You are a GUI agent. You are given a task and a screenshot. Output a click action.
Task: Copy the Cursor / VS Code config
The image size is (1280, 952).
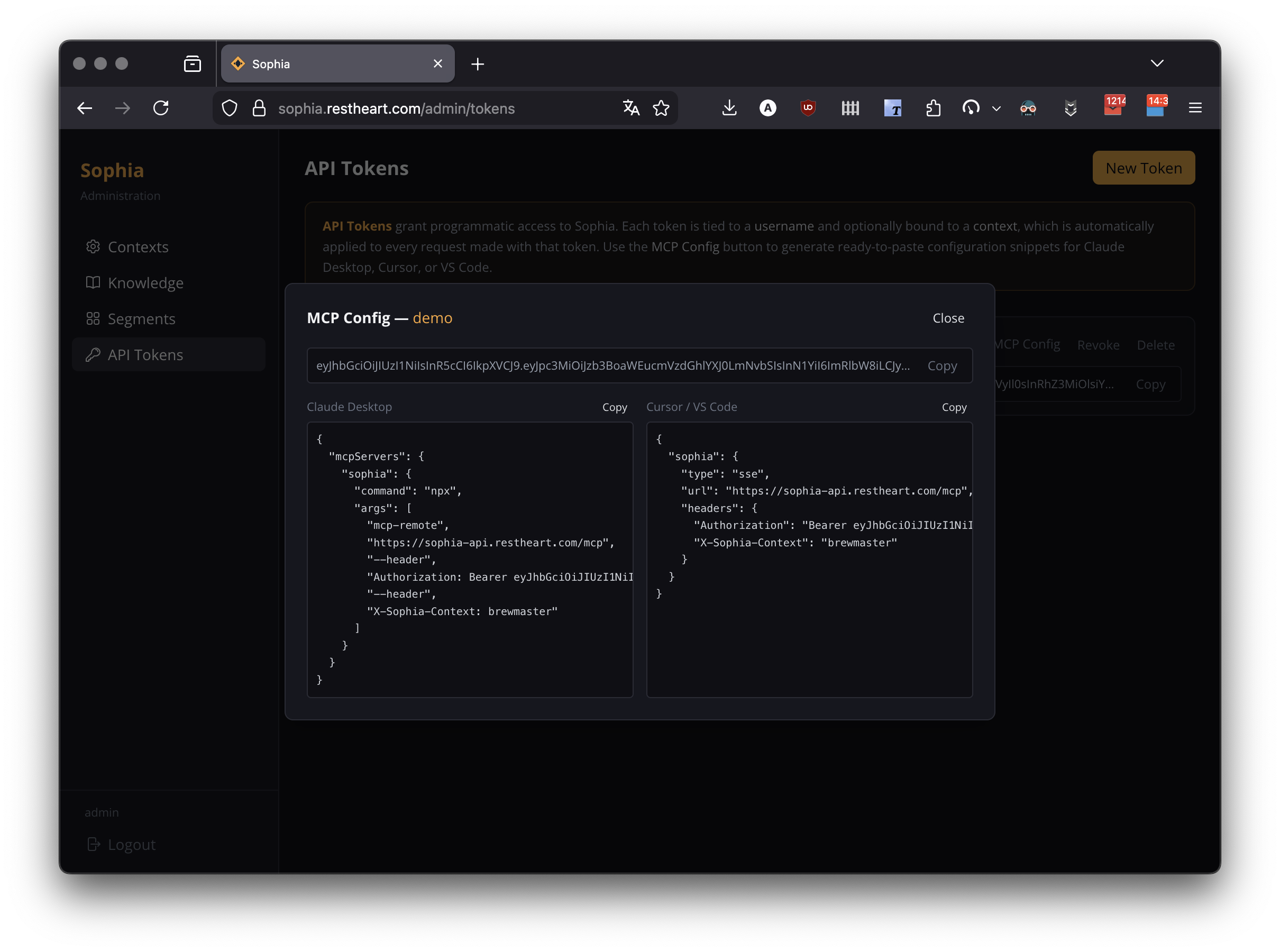(x=954, y=407)
